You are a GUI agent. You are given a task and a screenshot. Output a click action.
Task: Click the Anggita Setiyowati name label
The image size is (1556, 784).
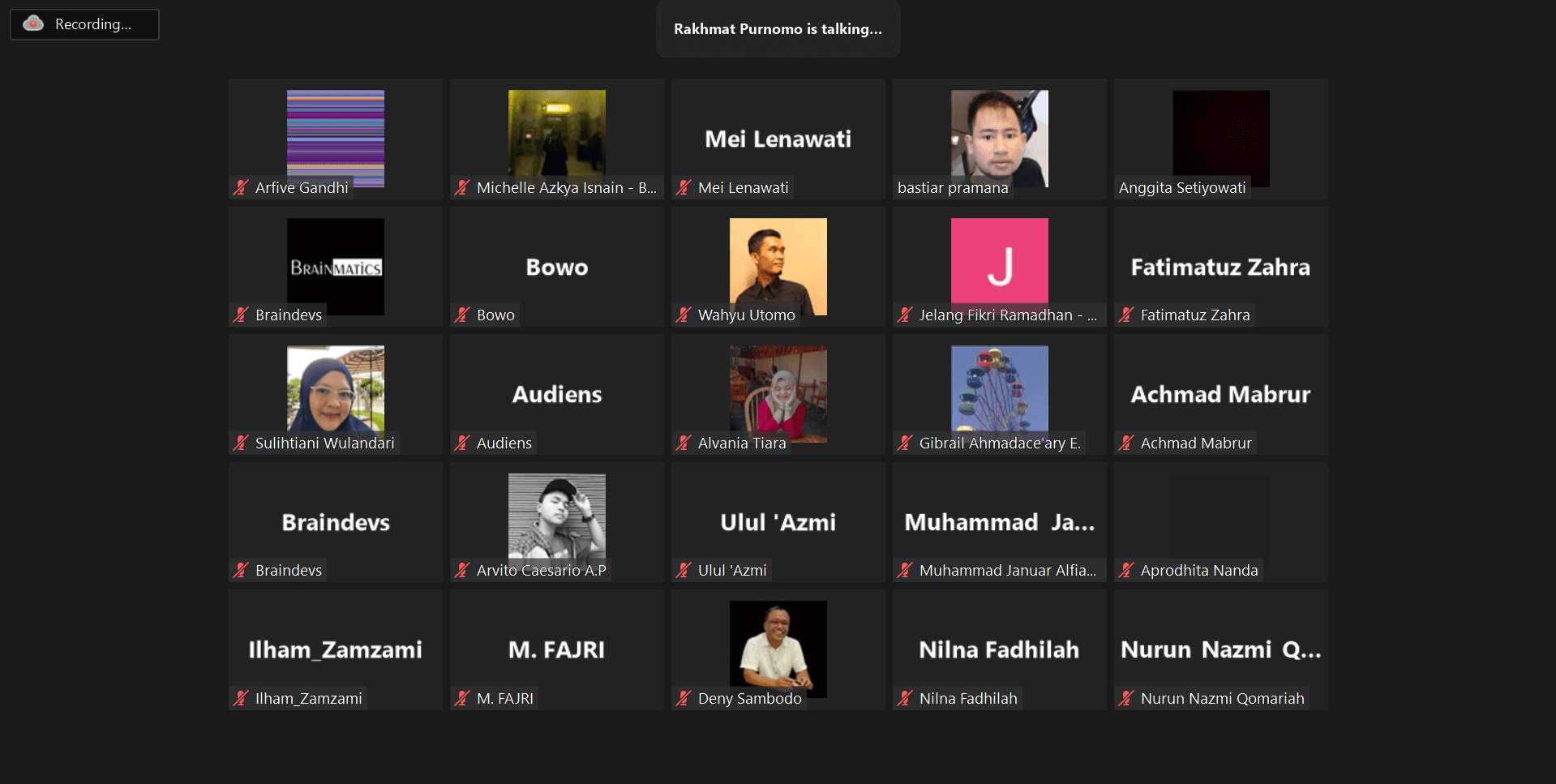coord(1181,187)
